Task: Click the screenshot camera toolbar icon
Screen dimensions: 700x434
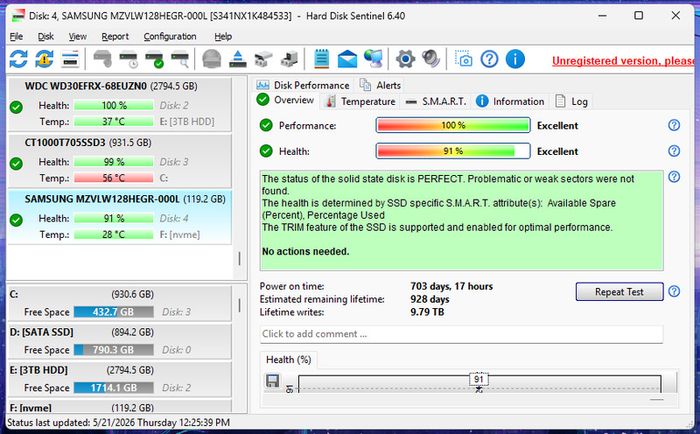Action: pyautogui.click(x=463, y=59)
